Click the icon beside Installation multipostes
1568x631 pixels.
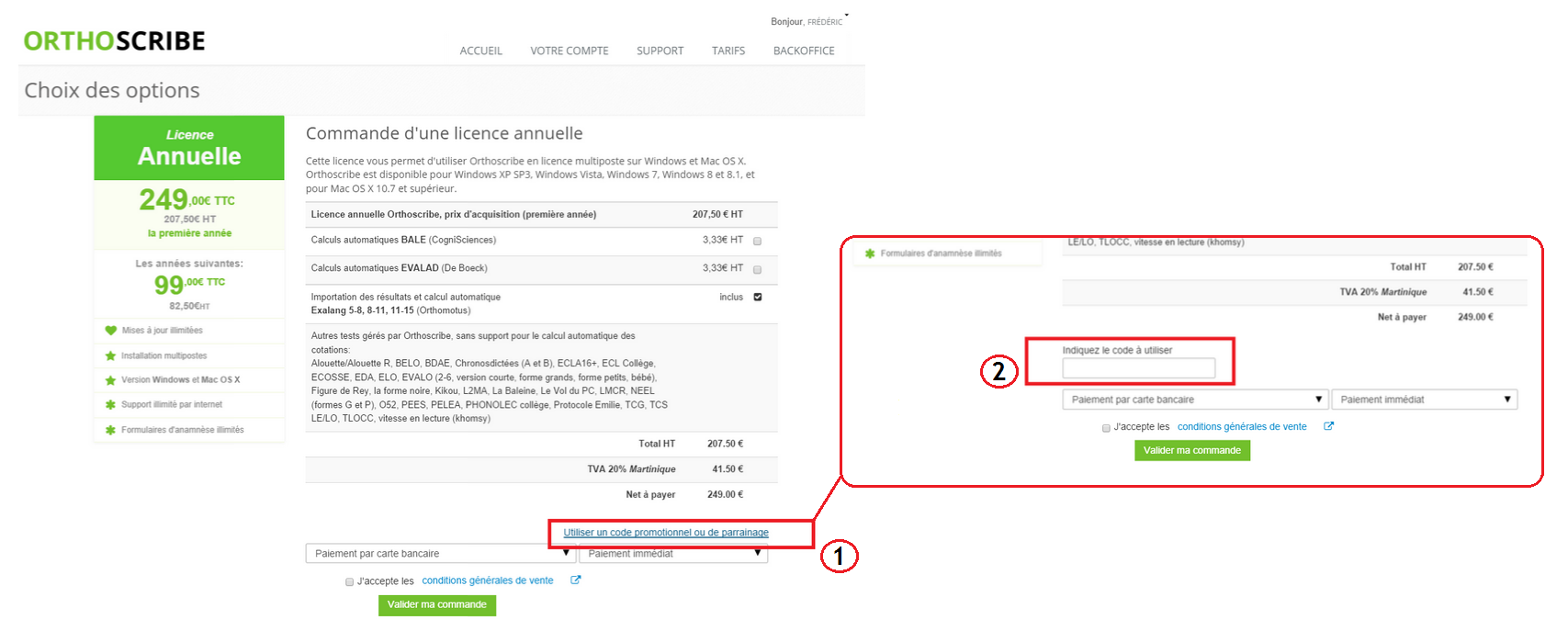pos(110,355)
